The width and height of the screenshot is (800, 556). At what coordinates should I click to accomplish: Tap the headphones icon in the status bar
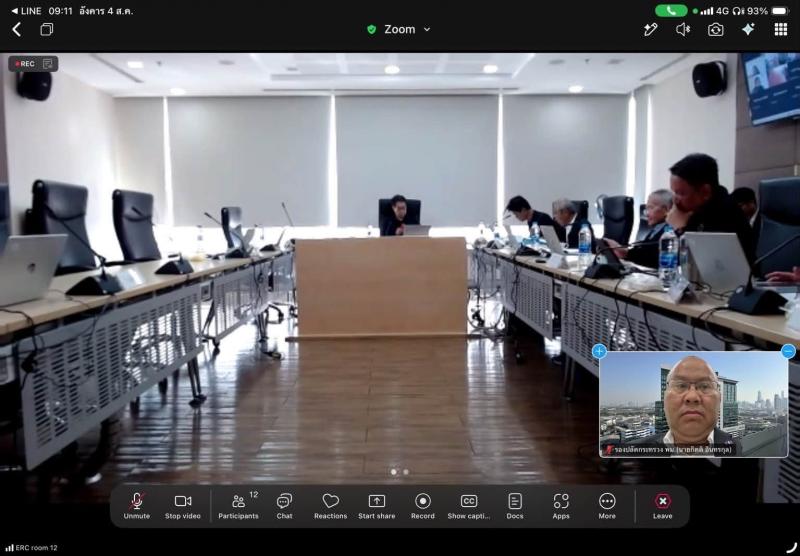(737, 11)
